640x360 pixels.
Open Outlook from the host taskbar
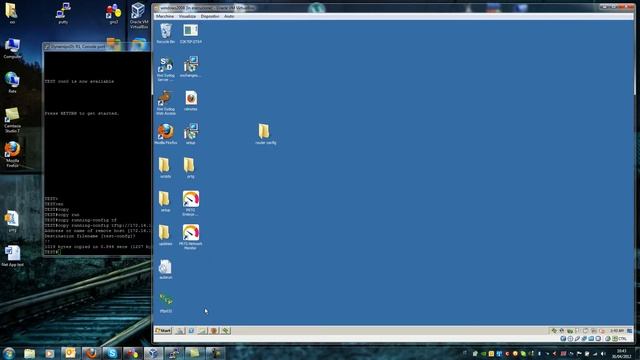(x=70, y=353)
